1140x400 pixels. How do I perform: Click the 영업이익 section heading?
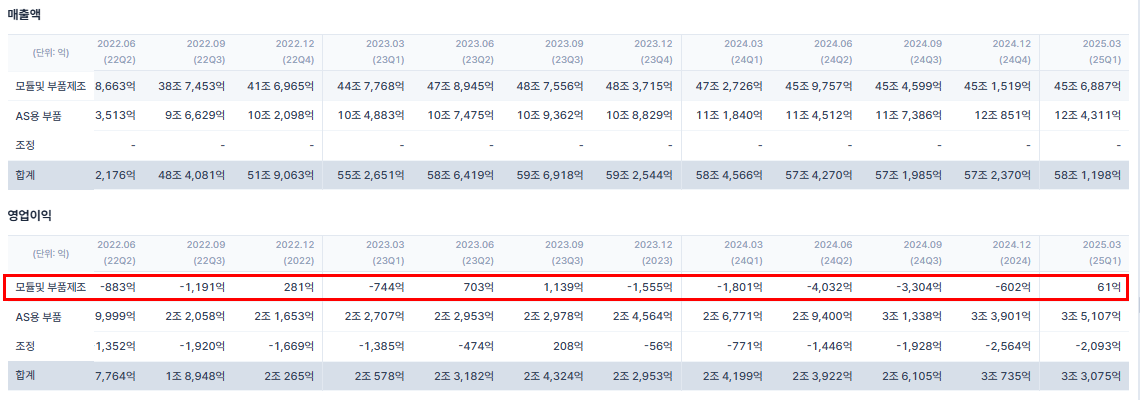[x=31, y=215]
